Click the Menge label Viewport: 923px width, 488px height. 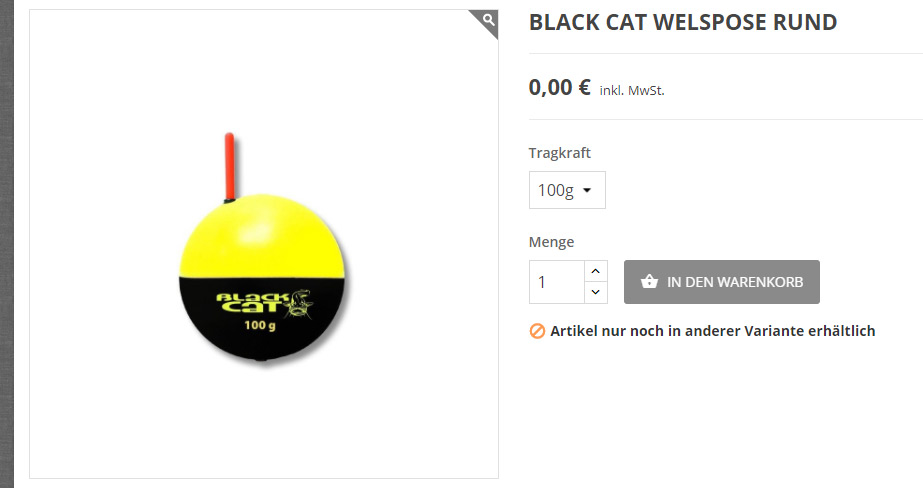click(551, 242)
